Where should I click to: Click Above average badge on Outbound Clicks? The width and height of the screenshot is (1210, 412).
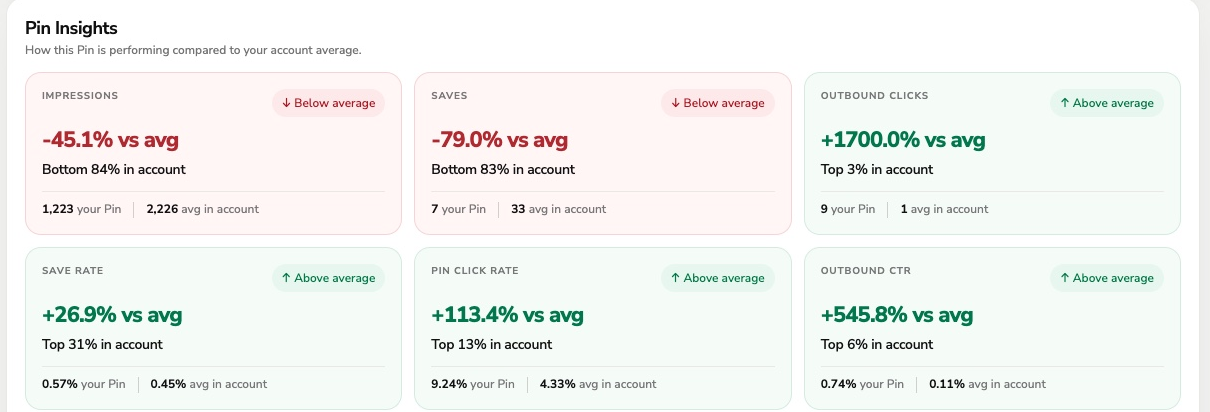[x=1107, y=103]
